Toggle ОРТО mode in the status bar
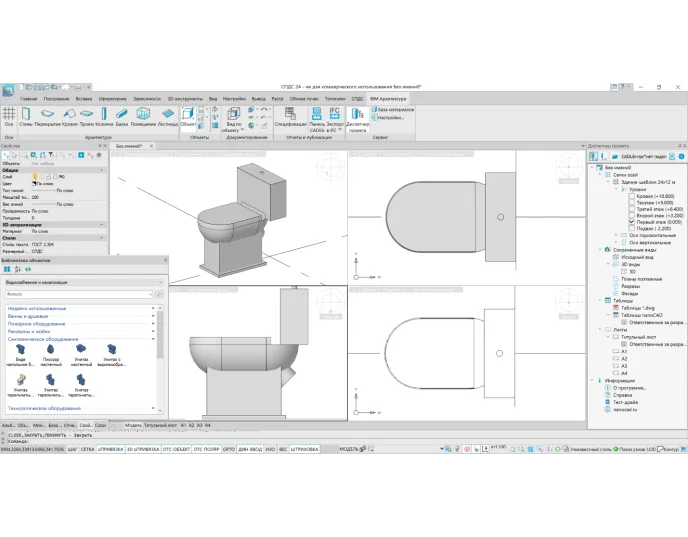The height and width of the screenshot is (537, 688). 229,450
